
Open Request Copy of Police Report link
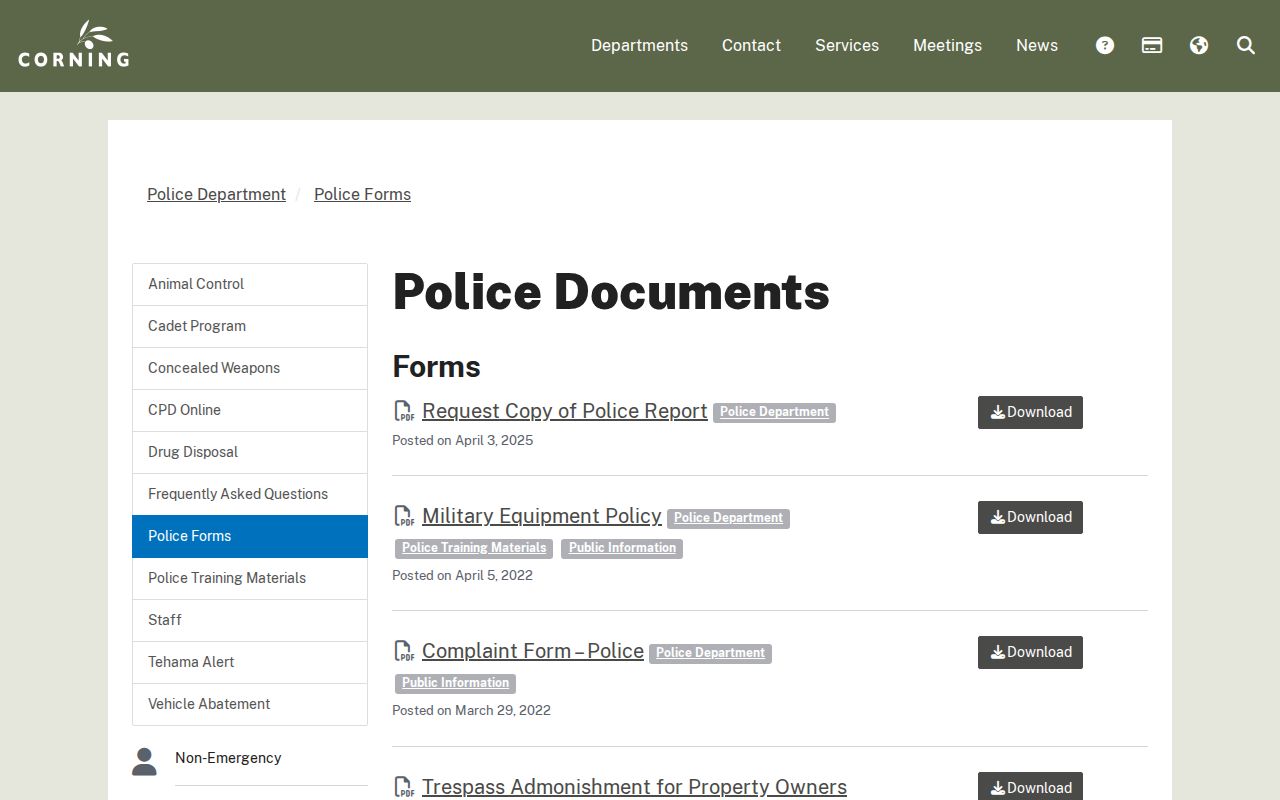pos(564,411)
